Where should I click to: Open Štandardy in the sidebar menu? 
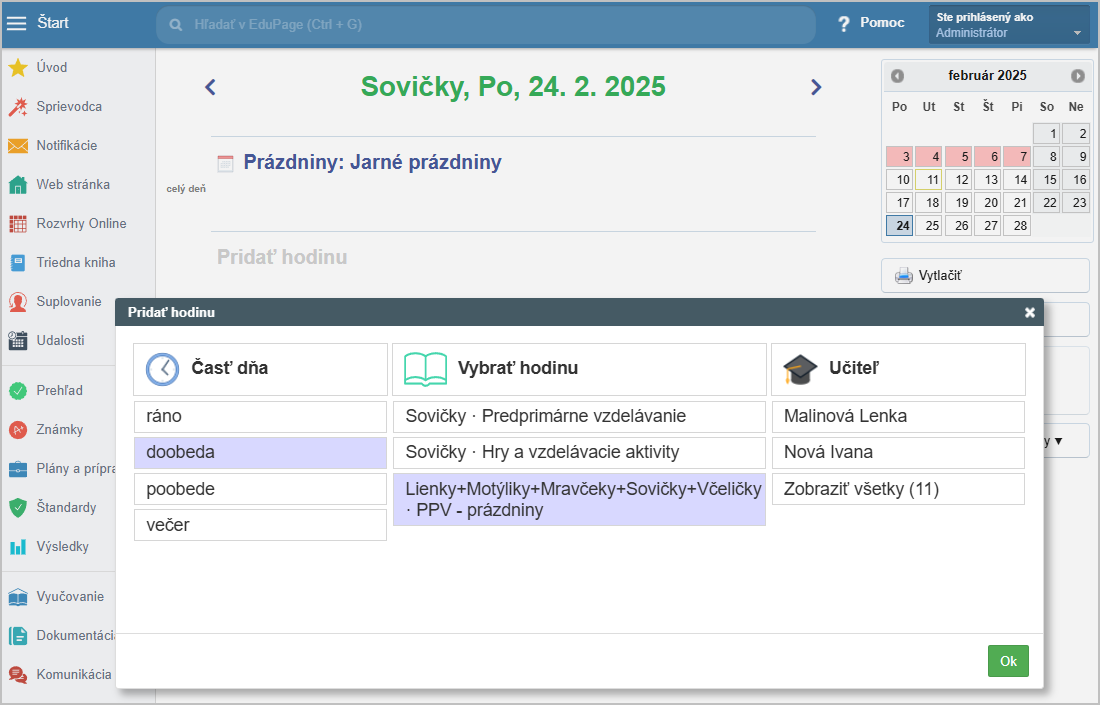(66, 508)
